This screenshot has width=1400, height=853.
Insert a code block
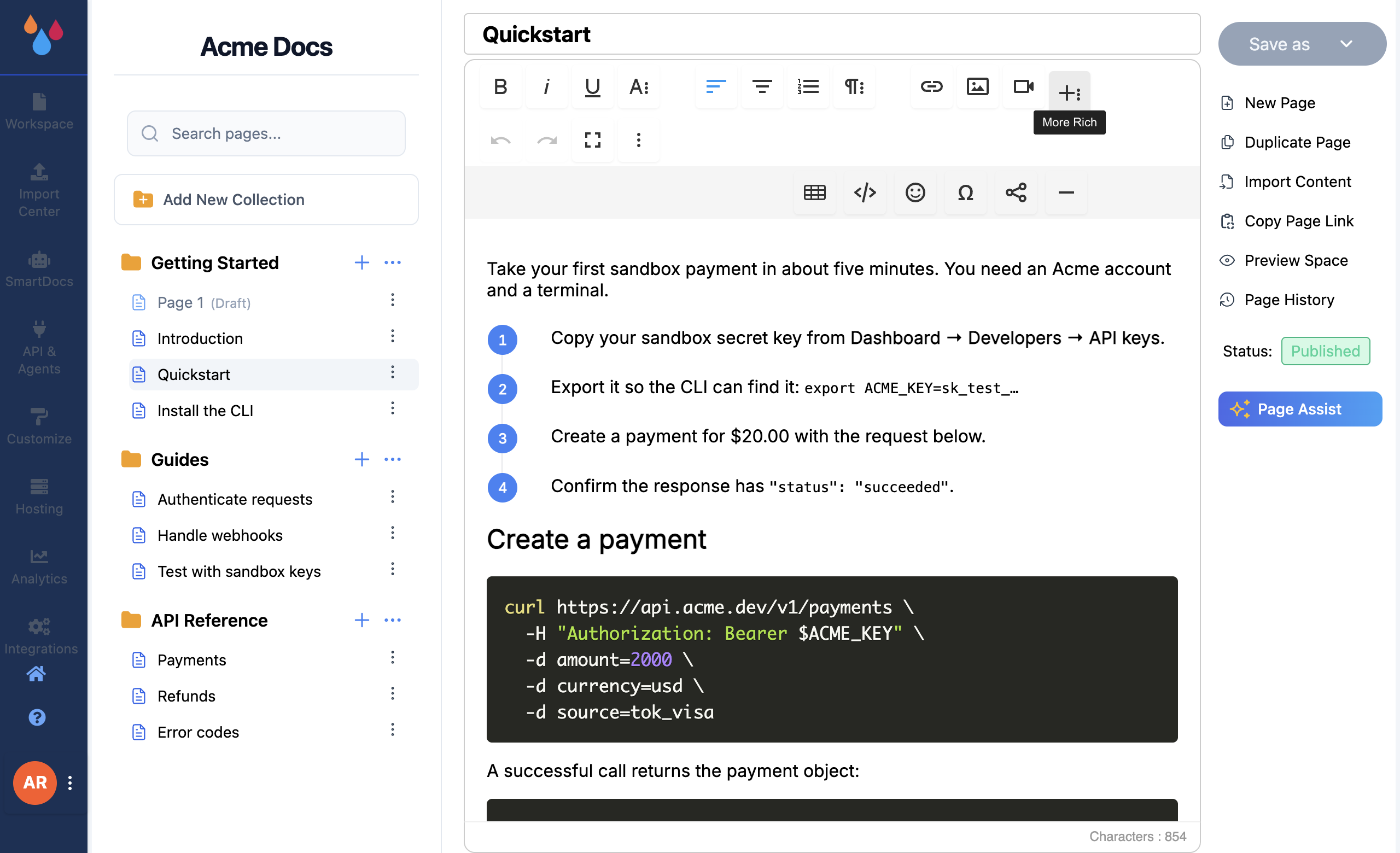click(x=865, y=192)
